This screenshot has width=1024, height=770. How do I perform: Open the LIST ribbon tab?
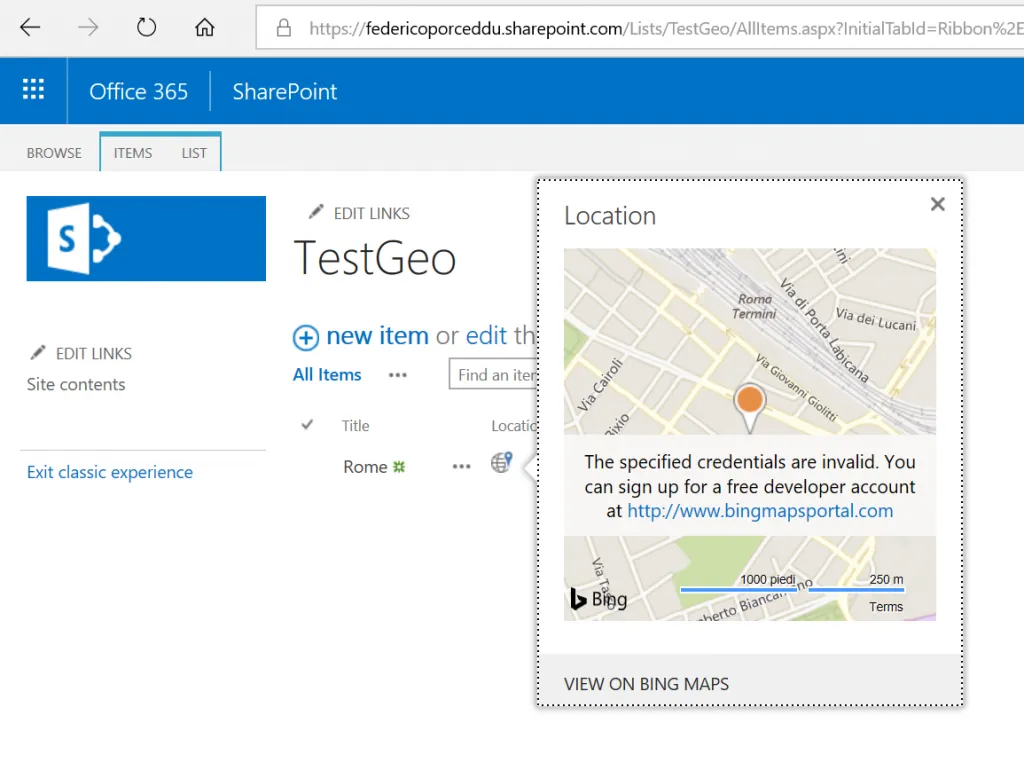pyautogui.click(x=194, y=153)
